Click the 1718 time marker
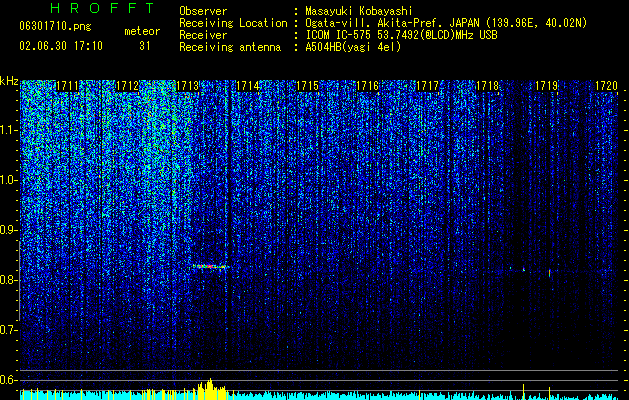629x400 pixels. click(487, 86)
